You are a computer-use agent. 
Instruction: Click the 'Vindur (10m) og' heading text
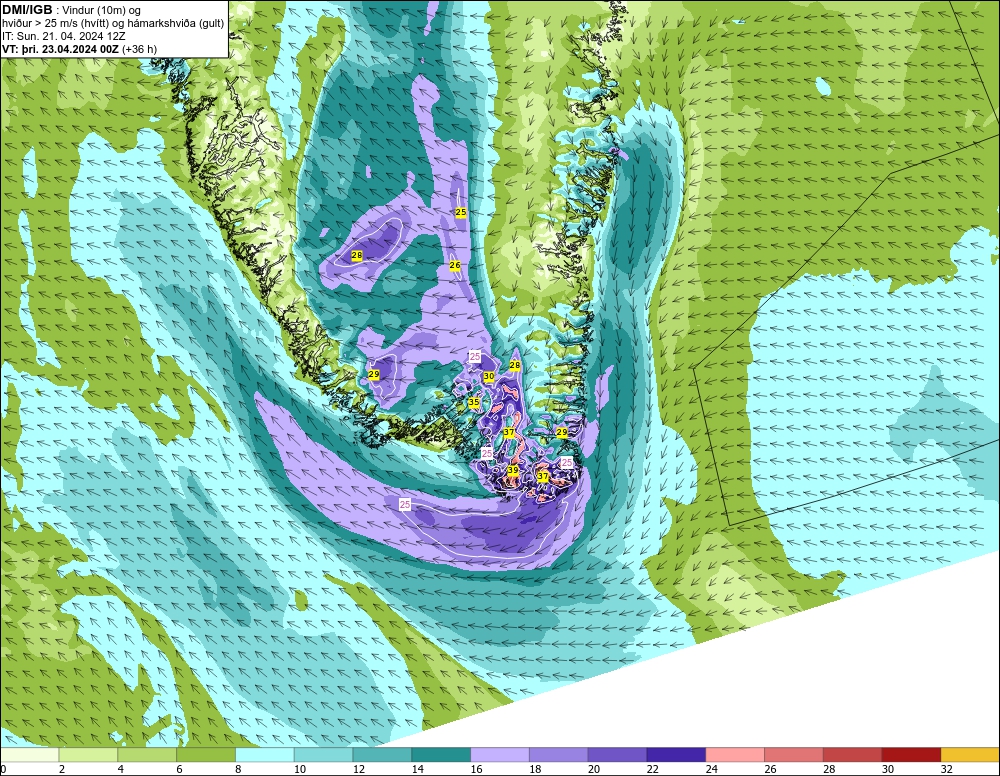tap(101, 10)
